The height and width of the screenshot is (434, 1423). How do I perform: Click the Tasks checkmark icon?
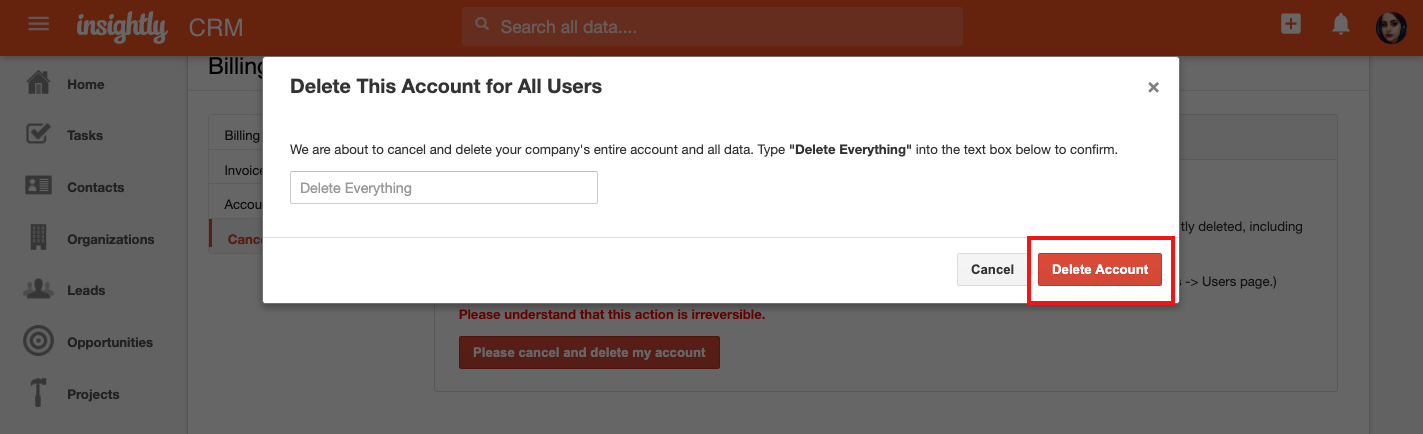pyautogui.click(x=38, y=134)
